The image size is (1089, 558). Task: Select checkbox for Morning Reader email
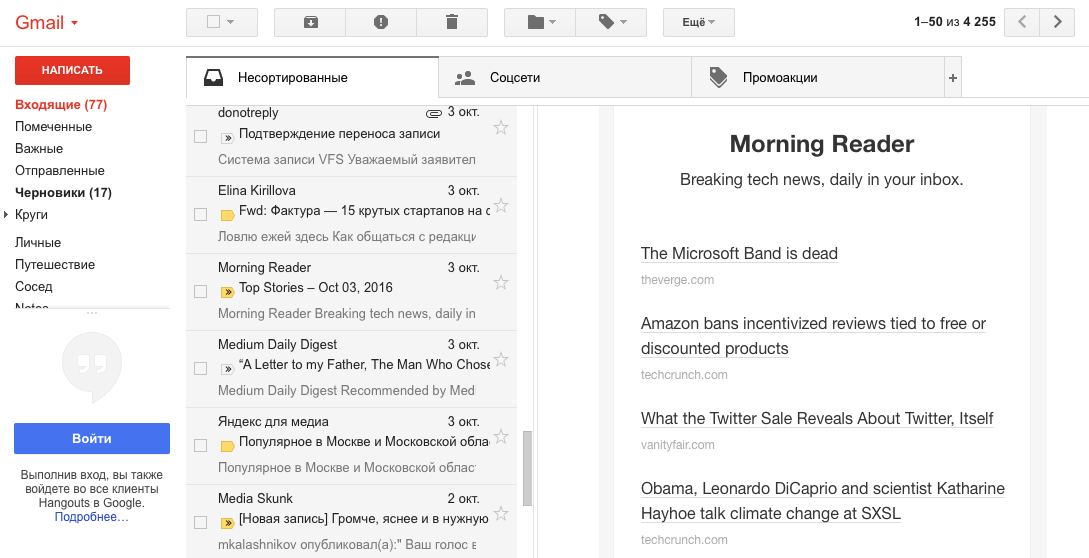(x=201, y=291)
